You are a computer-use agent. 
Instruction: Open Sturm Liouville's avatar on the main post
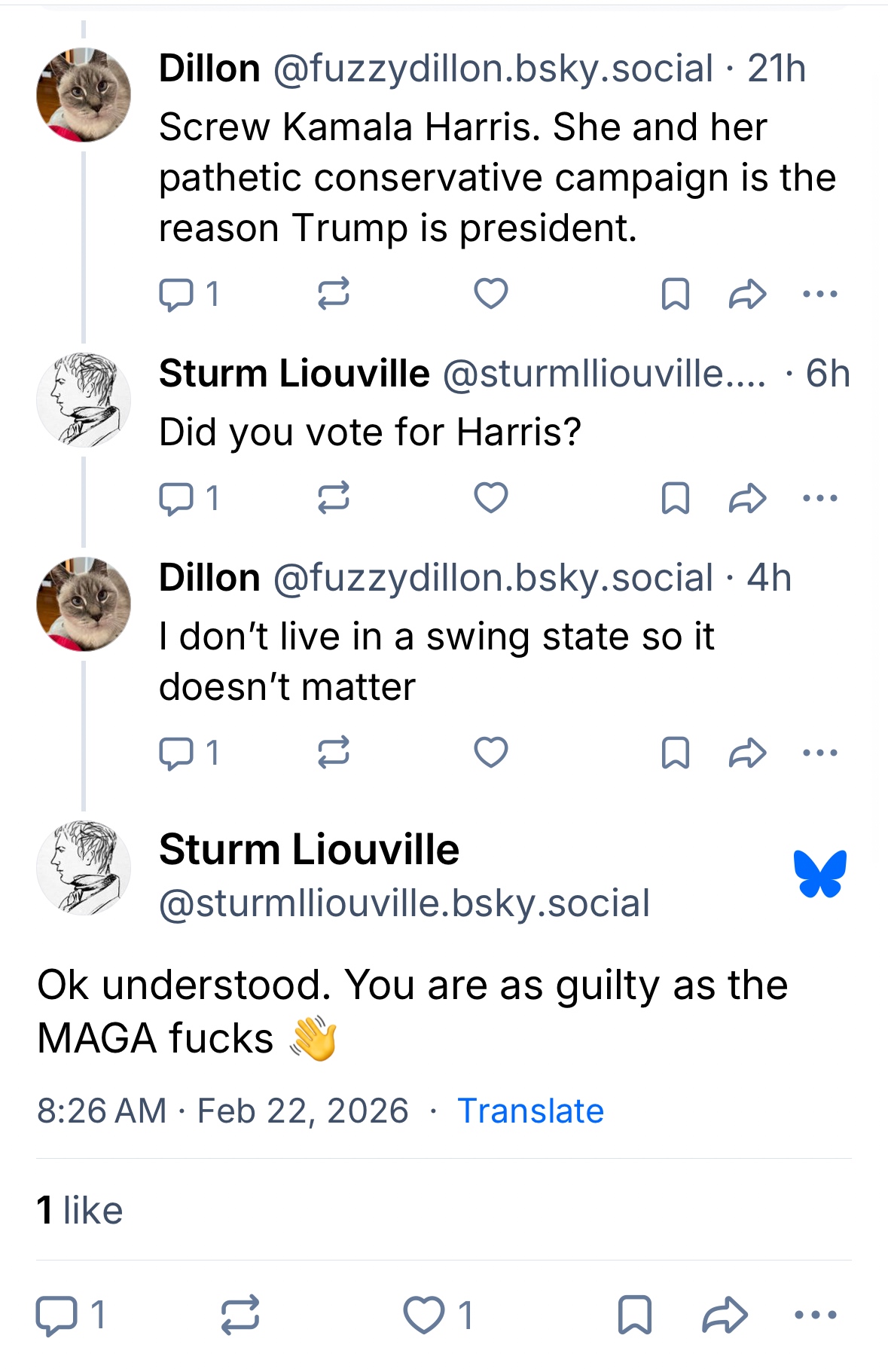[84, 868]
